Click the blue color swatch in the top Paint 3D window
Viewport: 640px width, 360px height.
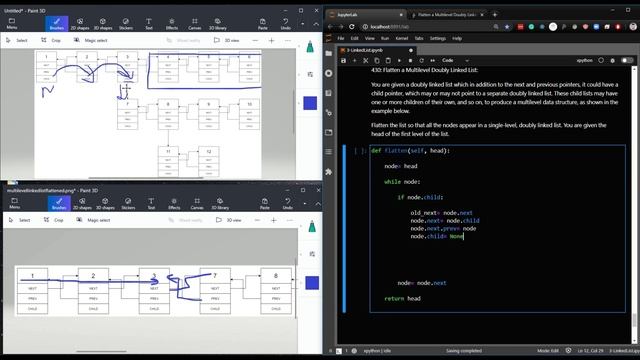click(310, 103)
